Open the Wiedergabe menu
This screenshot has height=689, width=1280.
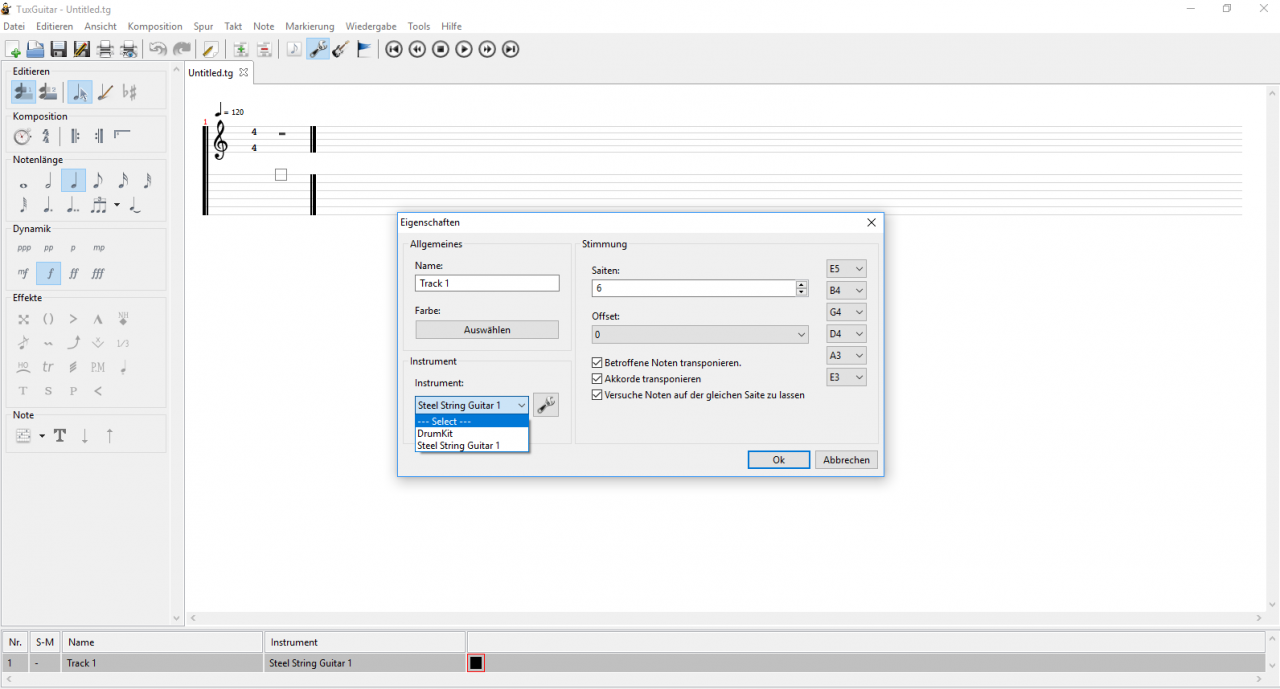point(371,26)
